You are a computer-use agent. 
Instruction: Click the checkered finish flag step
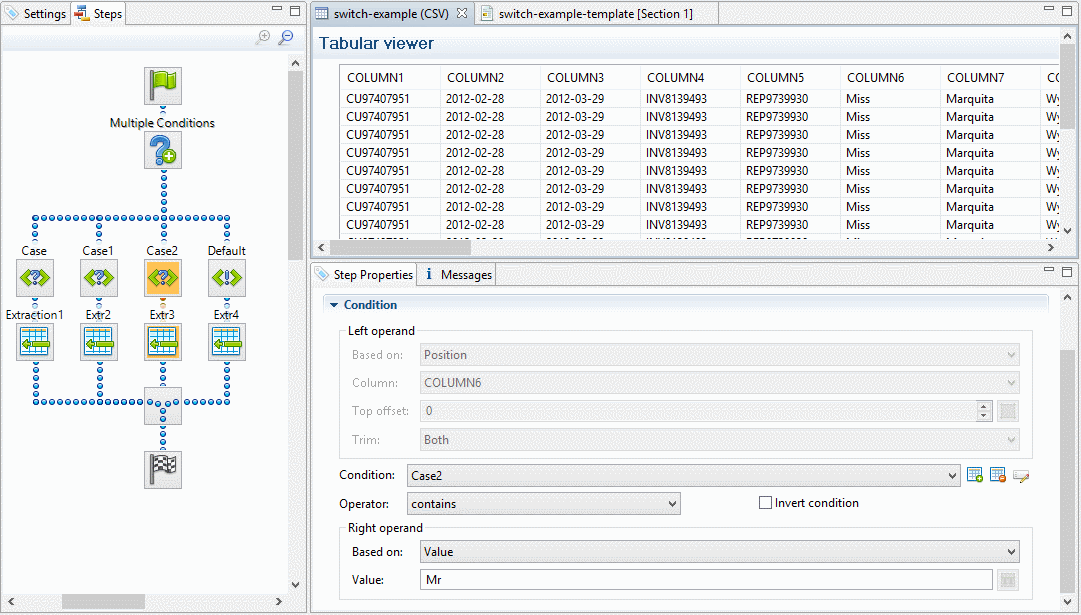coord(163,469)
